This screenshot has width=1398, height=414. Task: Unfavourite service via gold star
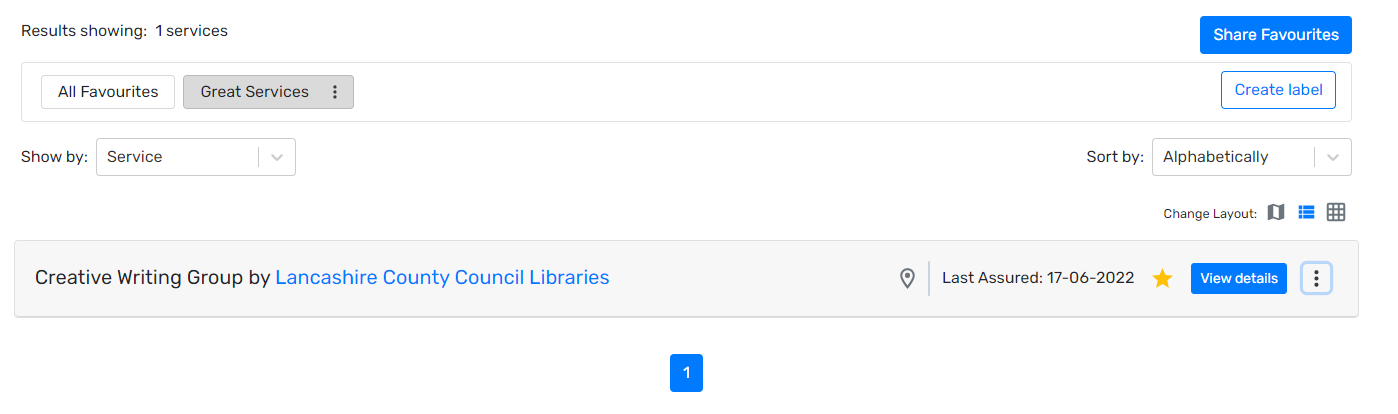[1162, 278]
